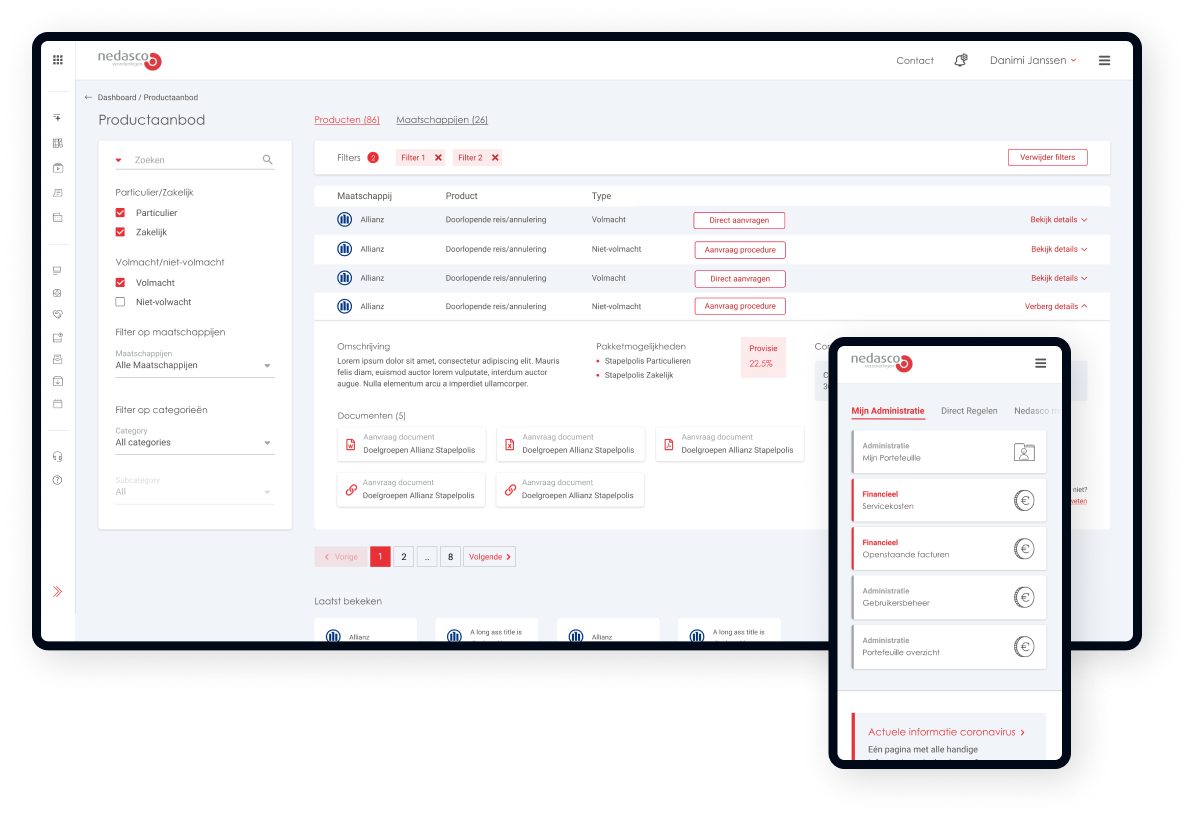1190x817 pixels.
Task: Click the search magnifier icon
Action: coord(267,159)
